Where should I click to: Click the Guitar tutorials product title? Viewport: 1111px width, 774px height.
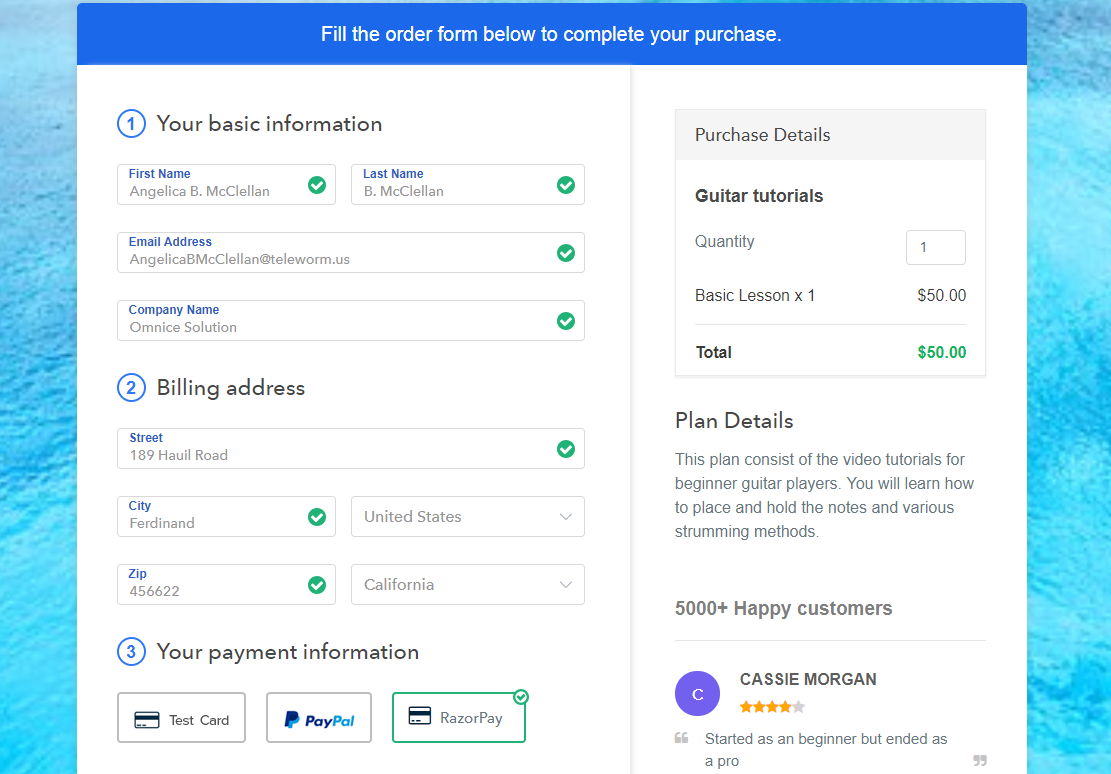tap(758, 196)
